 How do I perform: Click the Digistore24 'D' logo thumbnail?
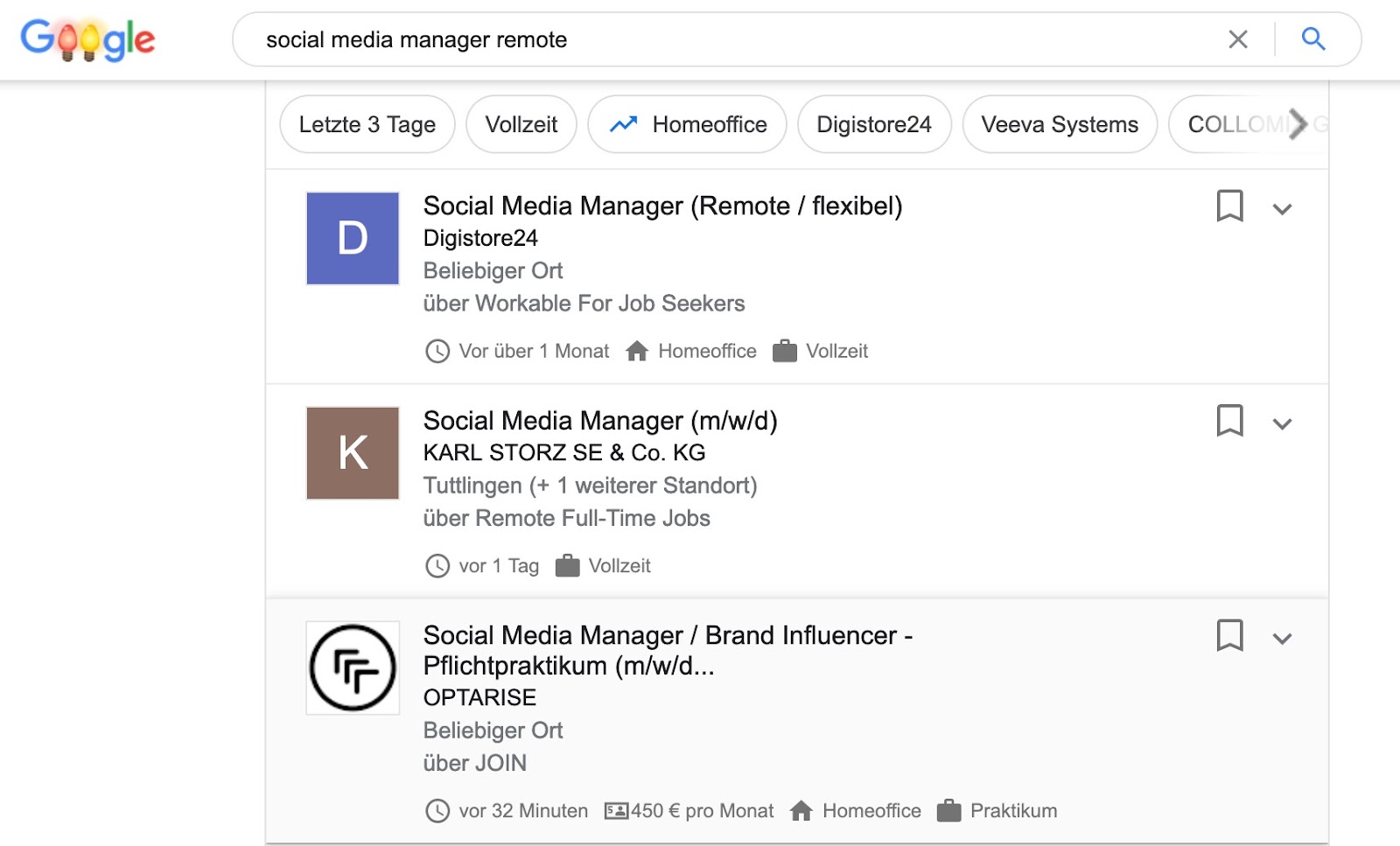tap(353, 238)
